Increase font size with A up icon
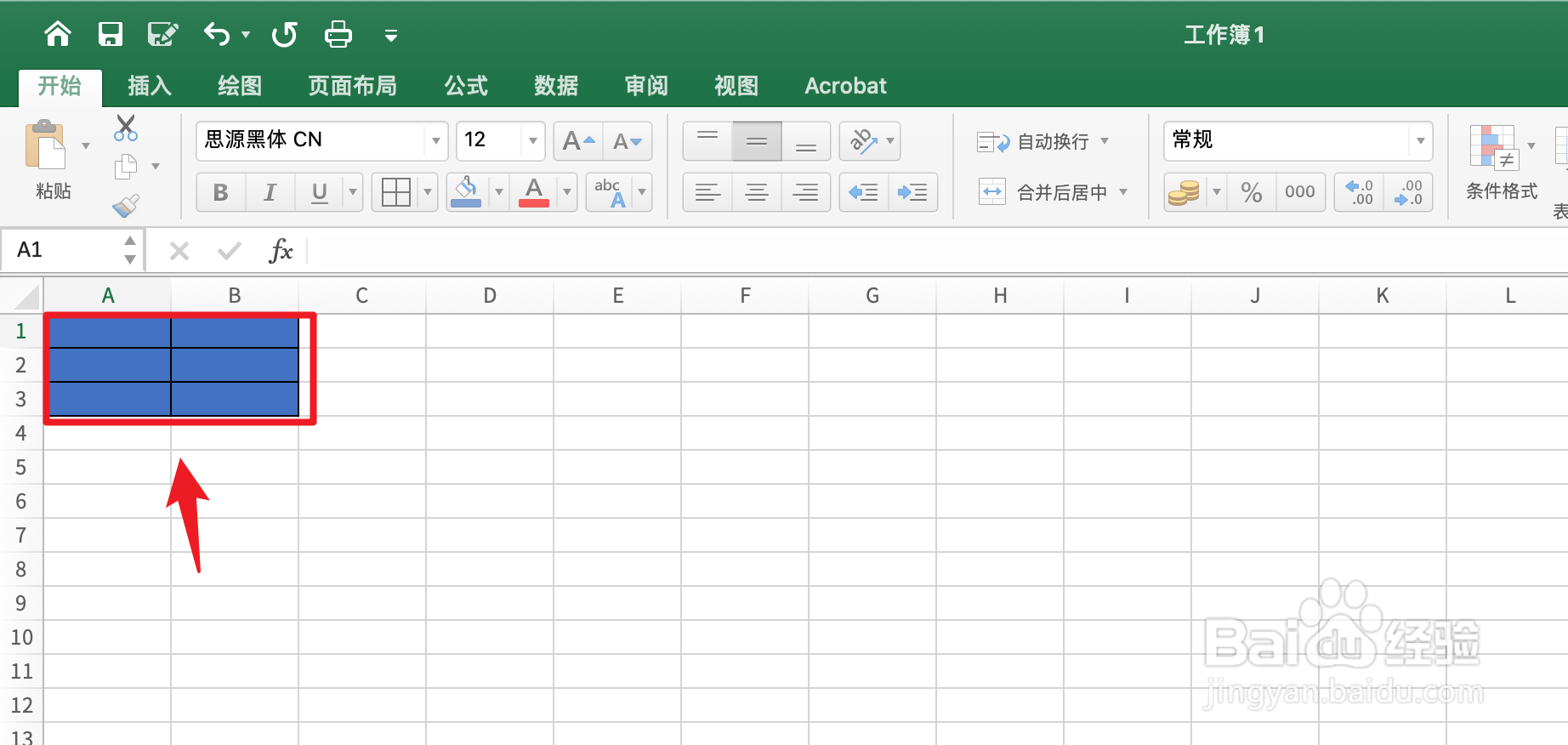Screen dimensions: 1568x745 [x=578, y=141]
